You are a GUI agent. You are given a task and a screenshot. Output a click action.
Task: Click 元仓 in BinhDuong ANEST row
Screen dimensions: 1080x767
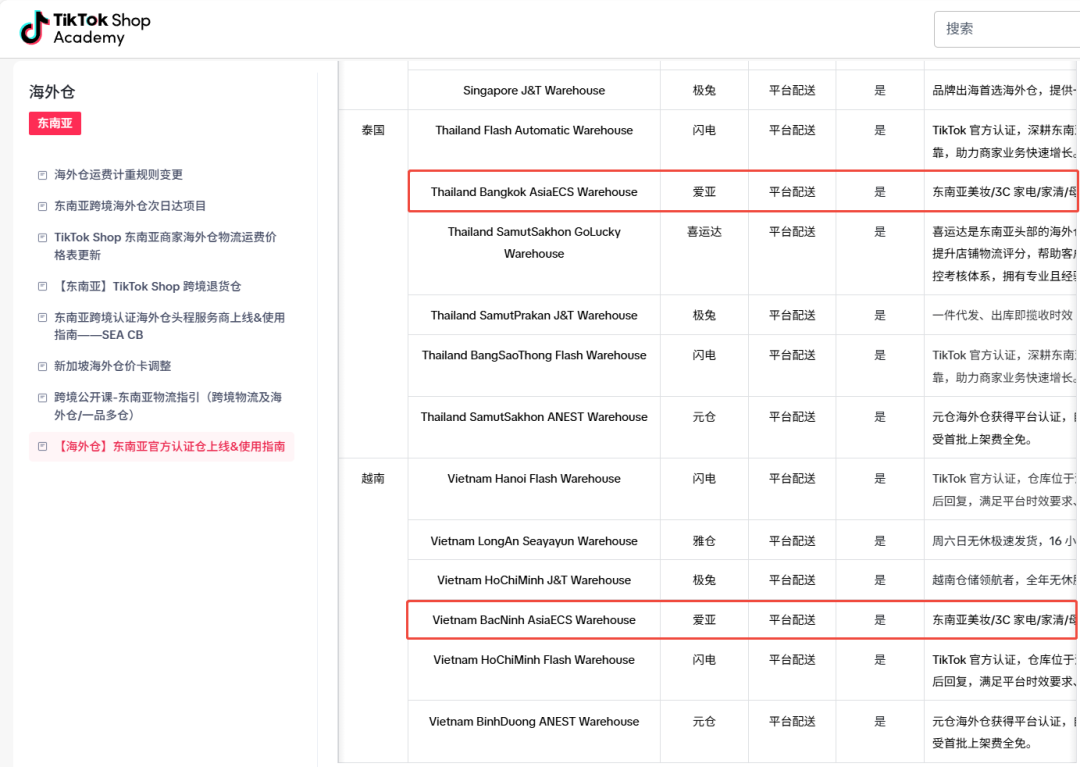click(704, 722)
